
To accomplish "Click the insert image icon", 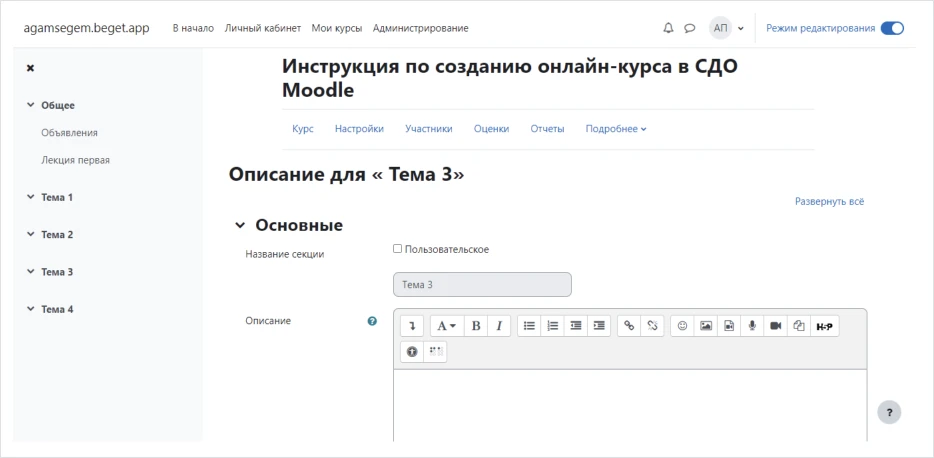I will [x=706, y=326].
